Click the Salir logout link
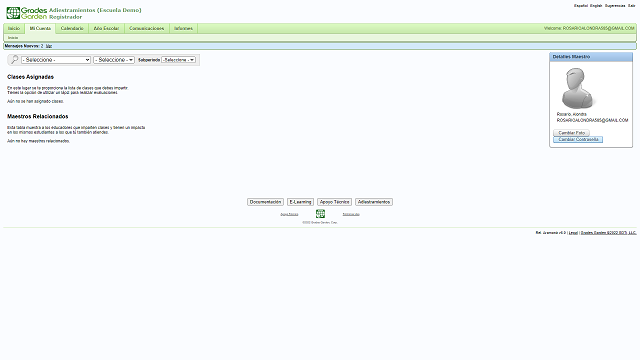The image size is (640, 360). (x=631, y=6)
